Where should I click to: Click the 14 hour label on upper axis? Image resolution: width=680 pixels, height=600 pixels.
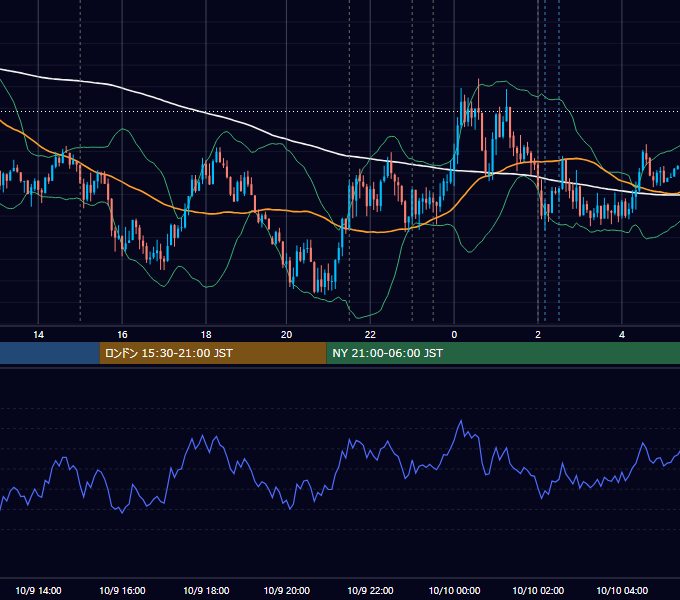[x=38, y=335]
